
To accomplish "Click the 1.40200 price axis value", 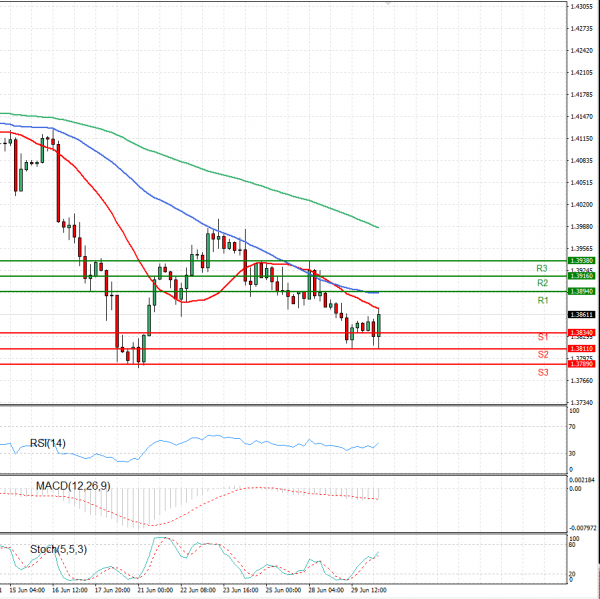I will pyautogui.click(x=581, y=205).
